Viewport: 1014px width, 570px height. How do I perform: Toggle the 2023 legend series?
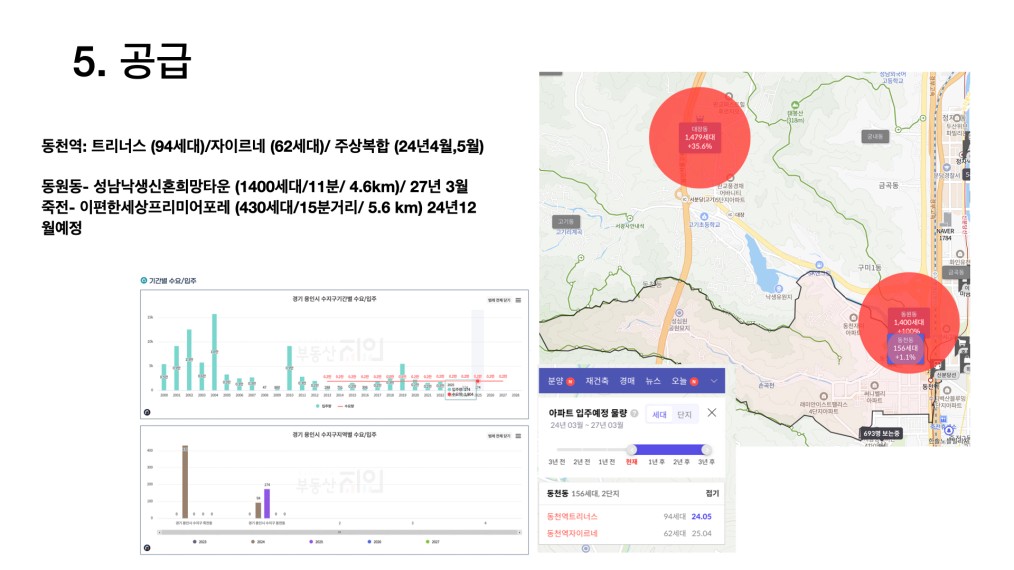199,542
